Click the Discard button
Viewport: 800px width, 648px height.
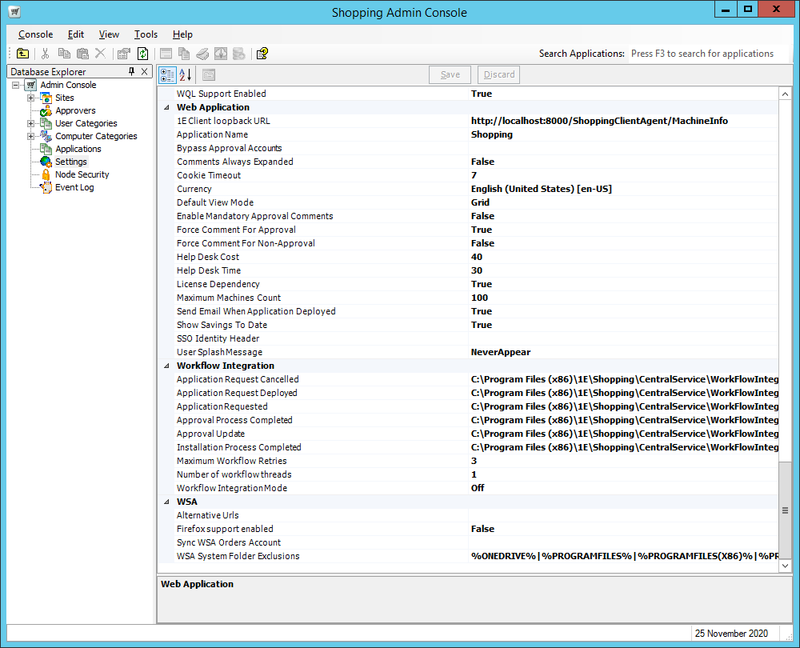499,75
